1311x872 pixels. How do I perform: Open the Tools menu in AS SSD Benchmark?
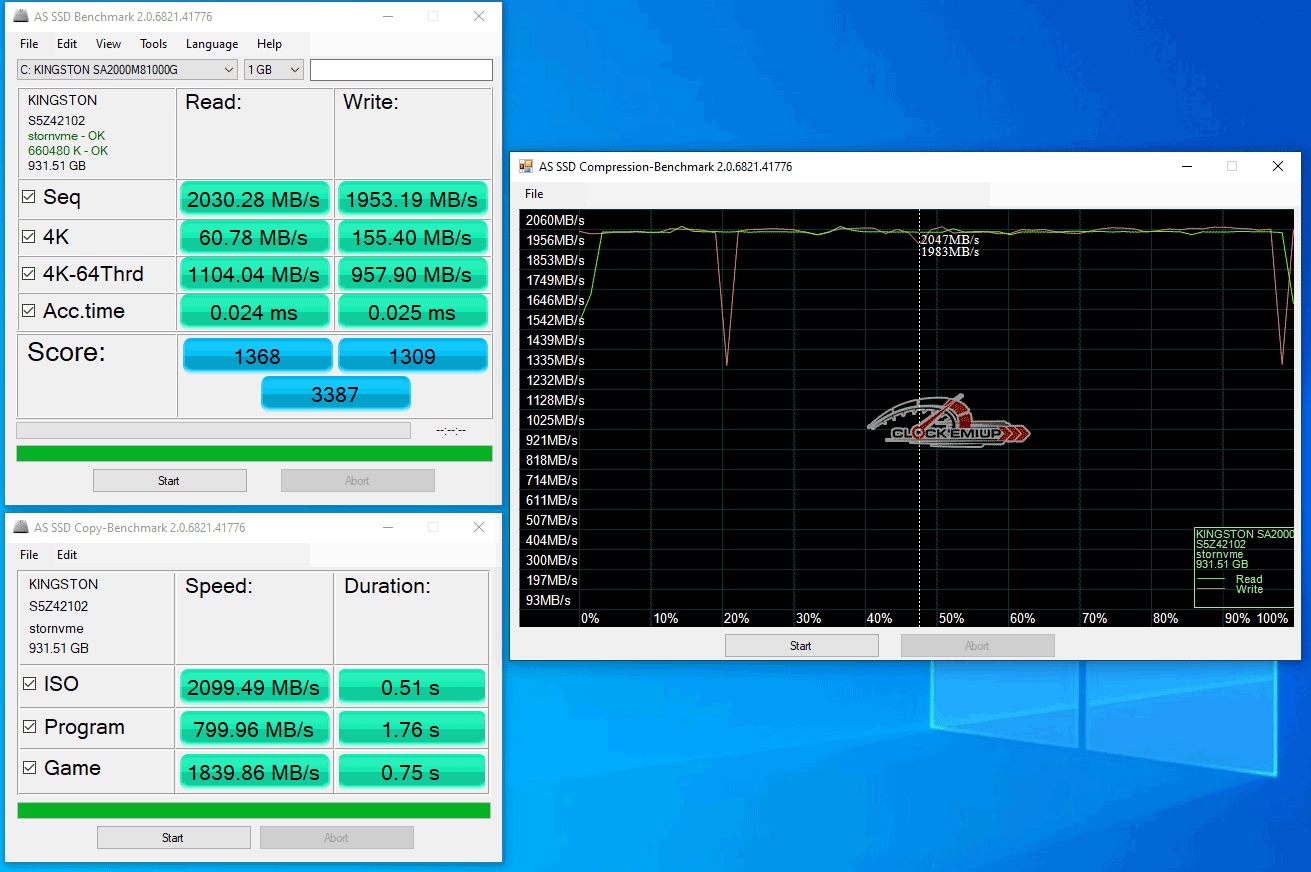tap(153, 44)
